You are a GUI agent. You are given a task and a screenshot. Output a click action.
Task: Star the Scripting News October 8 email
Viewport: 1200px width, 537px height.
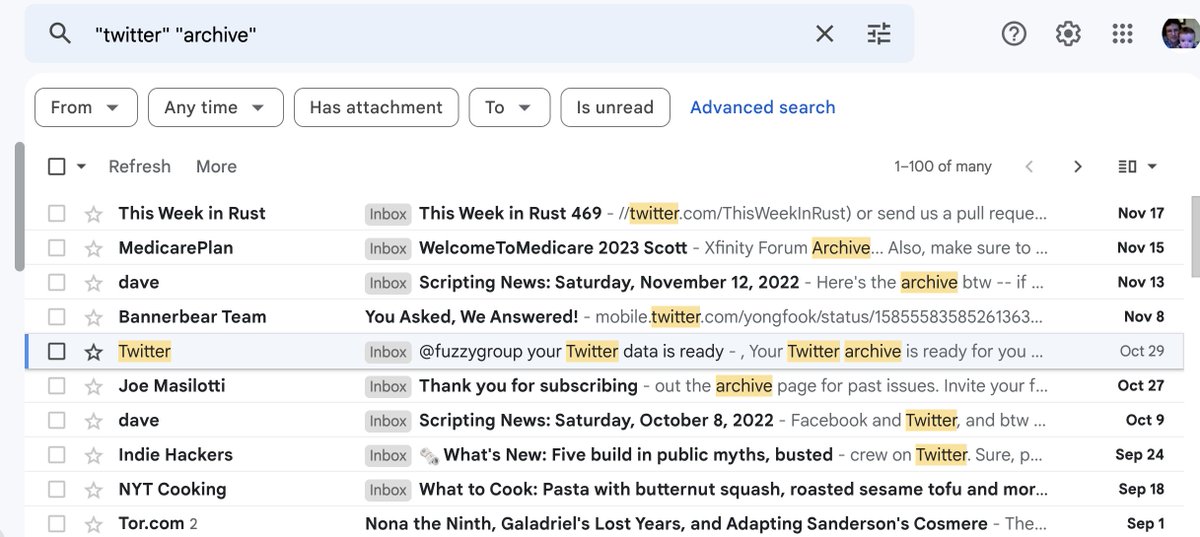tap(94, 420)
